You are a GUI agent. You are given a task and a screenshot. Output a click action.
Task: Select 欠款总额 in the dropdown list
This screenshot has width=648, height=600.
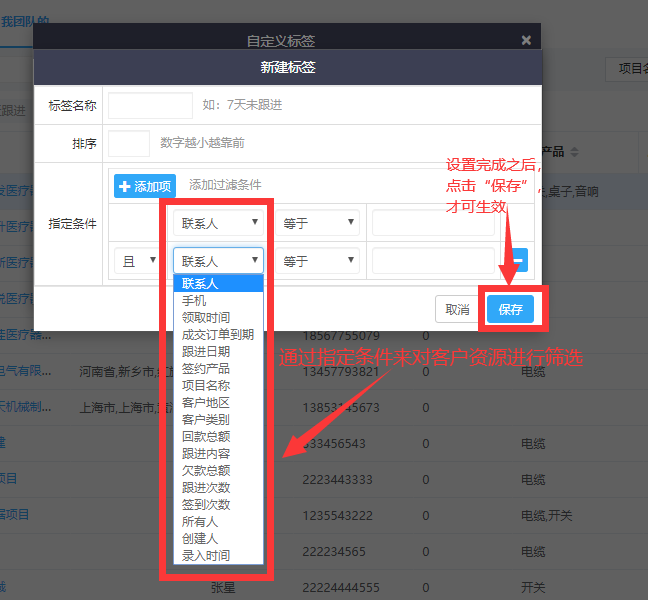point(218,471)
